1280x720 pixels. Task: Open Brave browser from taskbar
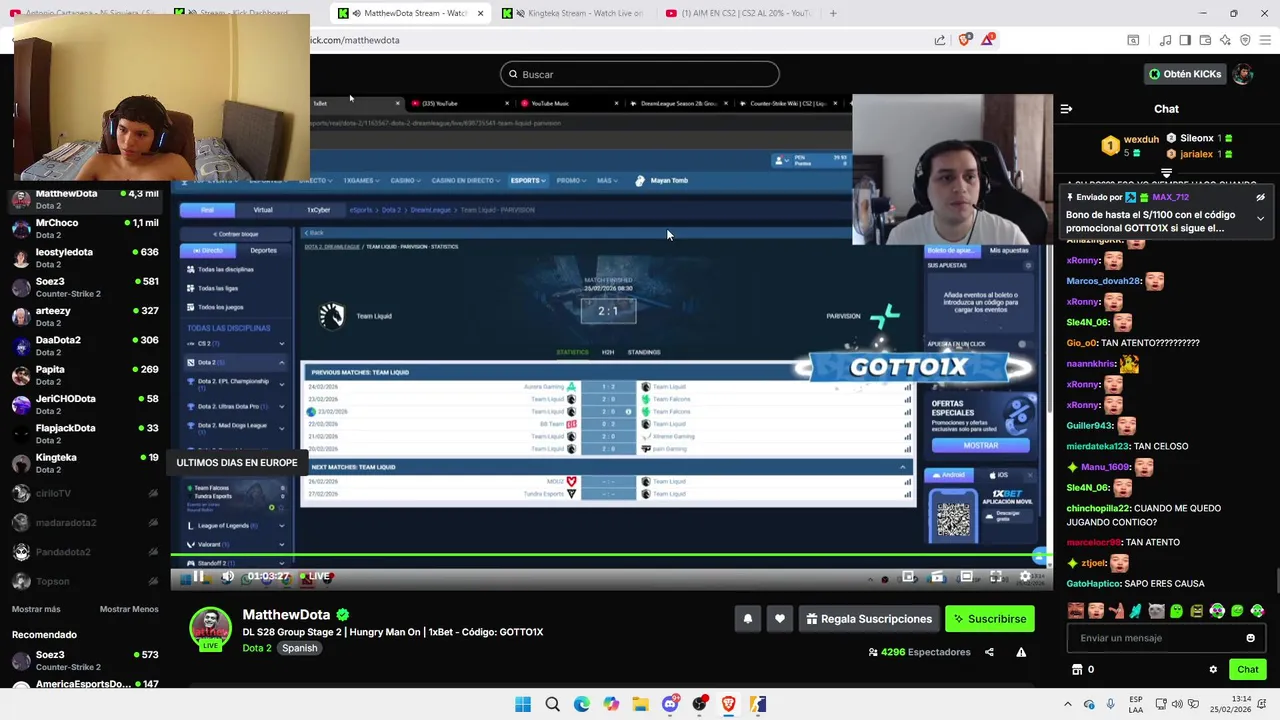click(729, 704)
